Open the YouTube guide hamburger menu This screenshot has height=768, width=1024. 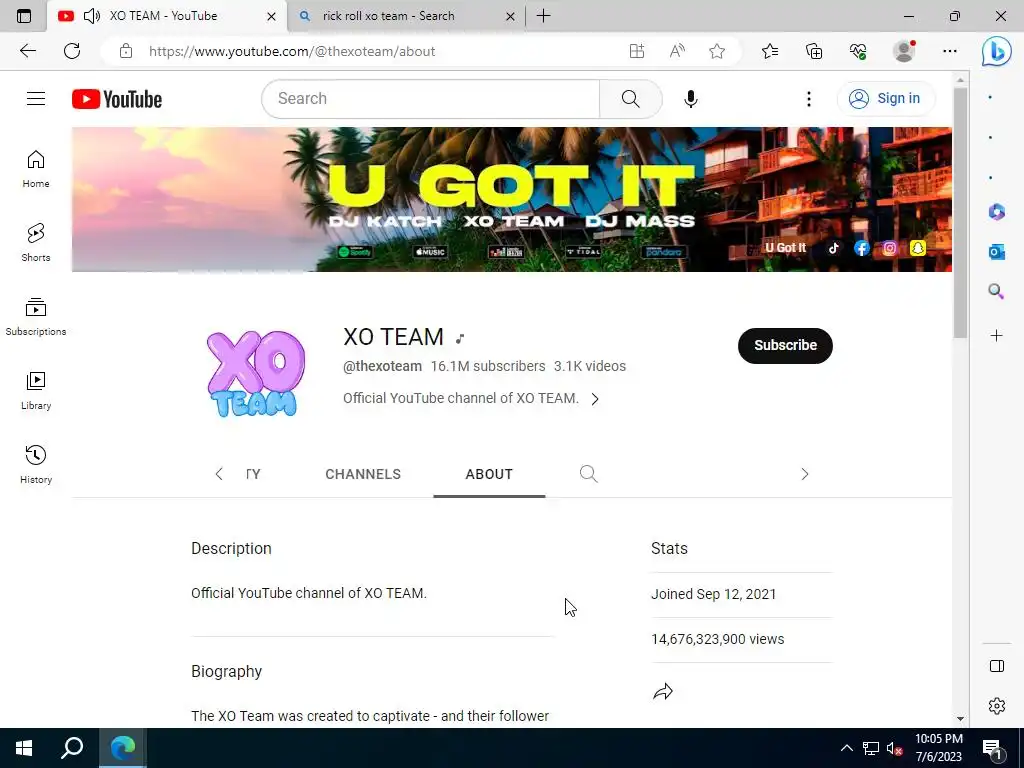point(36,99)
